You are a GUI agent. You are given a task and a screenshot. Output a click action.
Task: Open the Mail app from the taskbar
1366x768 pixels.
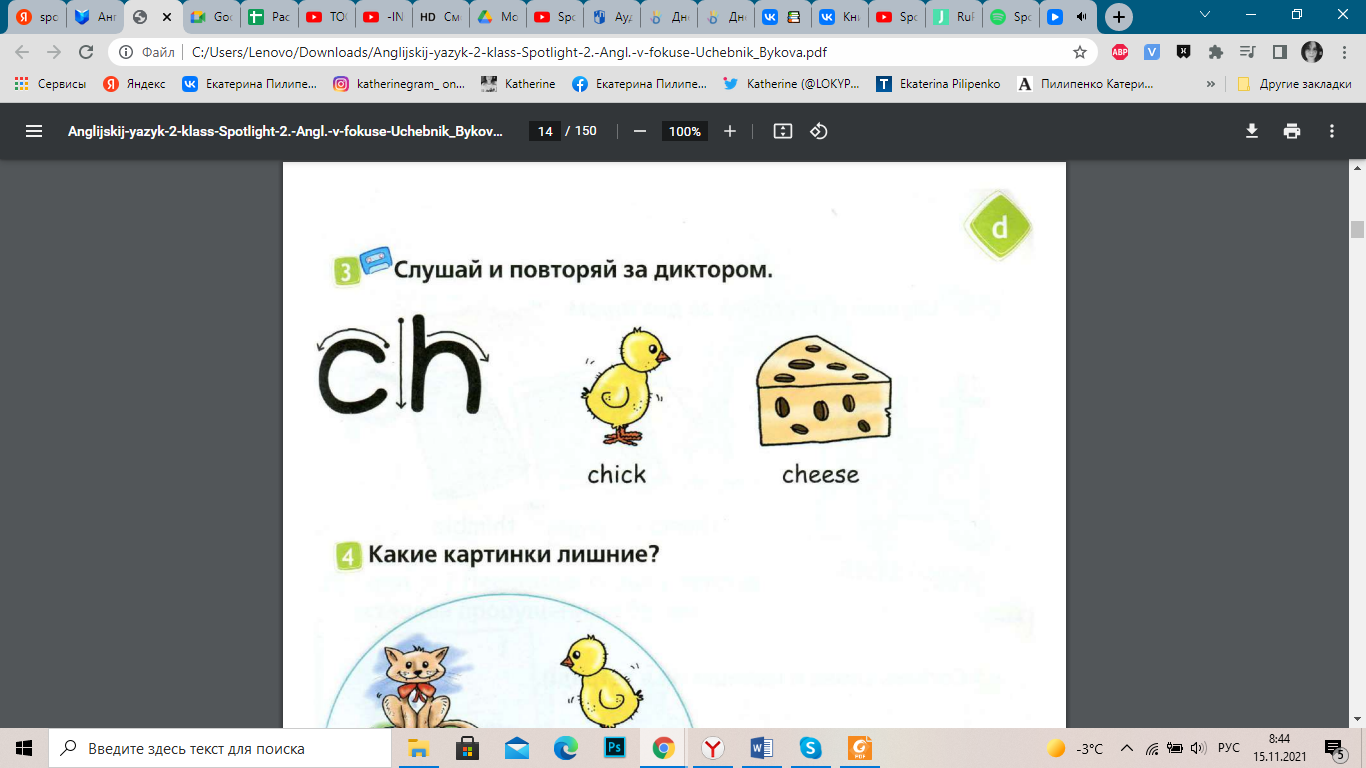point(516,748)
